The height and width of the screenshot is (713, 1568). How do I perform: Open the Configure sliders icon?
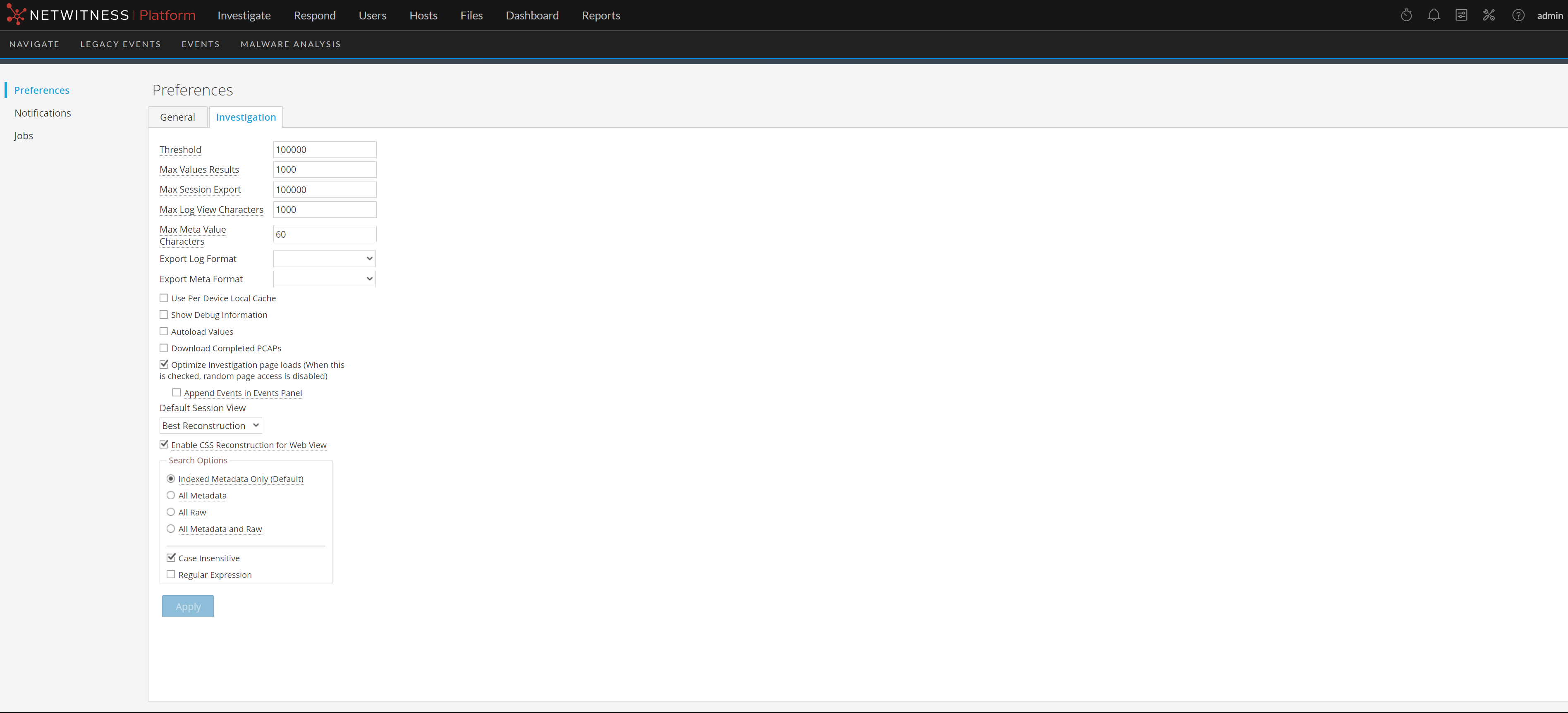pos(1461,15)
